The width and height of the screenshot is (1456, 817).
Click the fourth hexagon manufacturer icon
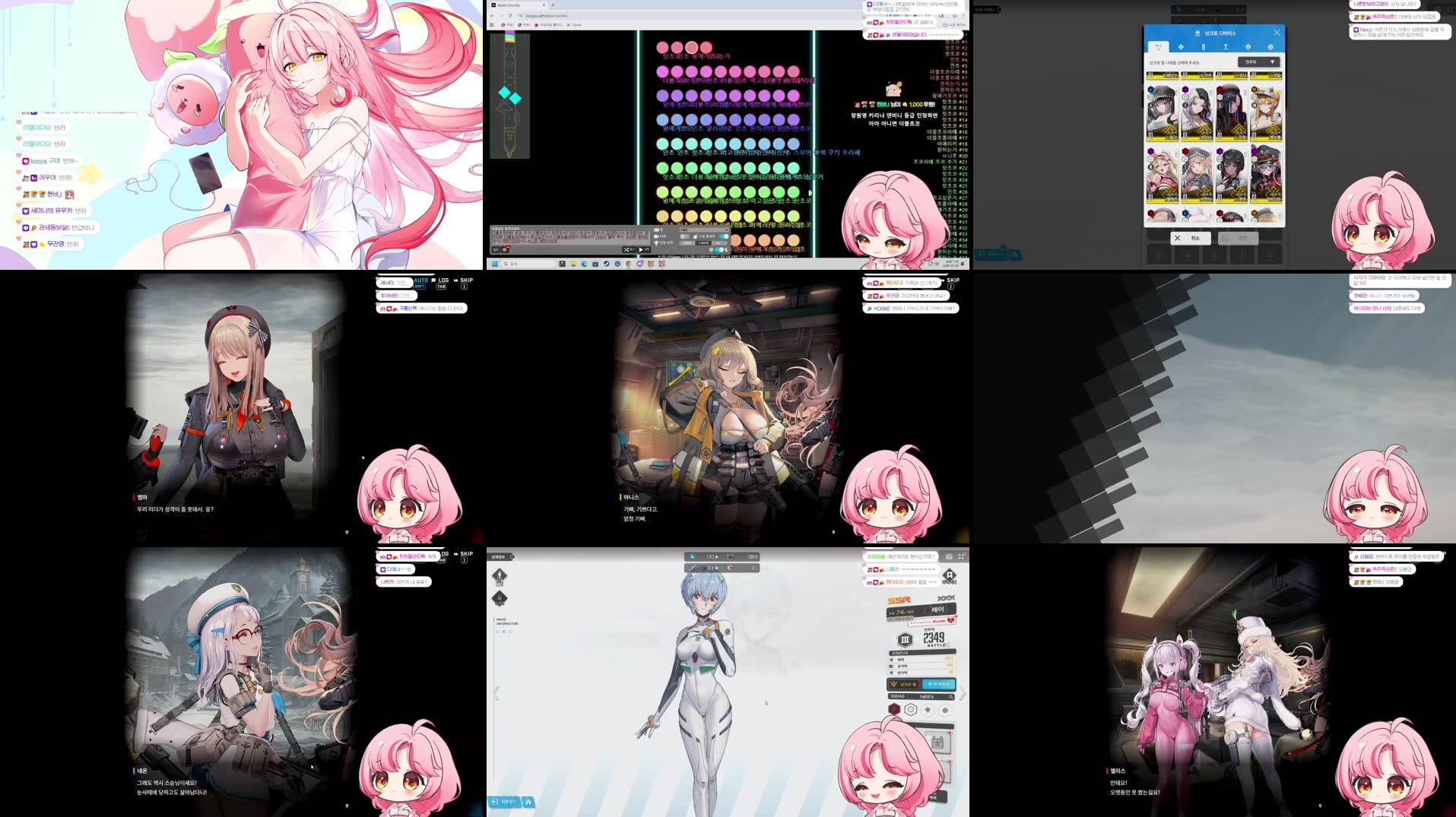tap(945, 709)
